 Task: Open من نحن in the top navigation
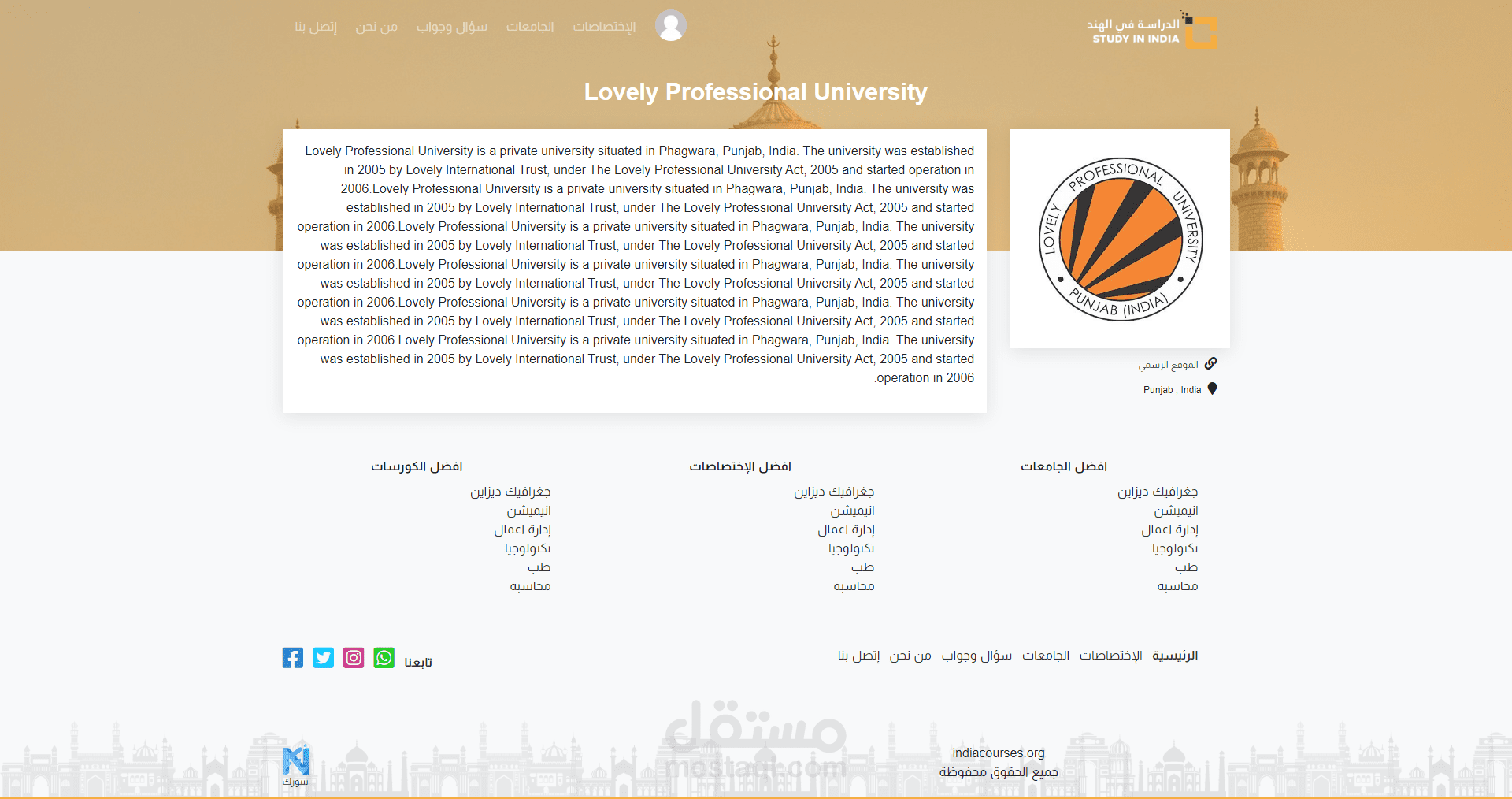[x=376, y=27]
